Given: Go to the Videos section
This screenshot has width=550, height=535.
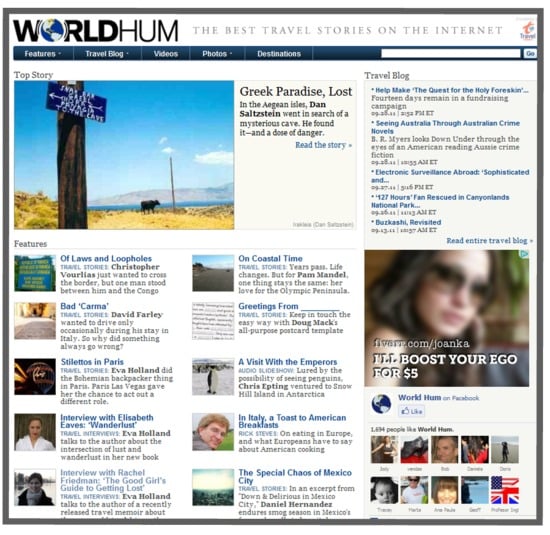Looking at the screenshot, I should tap(166, 54).
